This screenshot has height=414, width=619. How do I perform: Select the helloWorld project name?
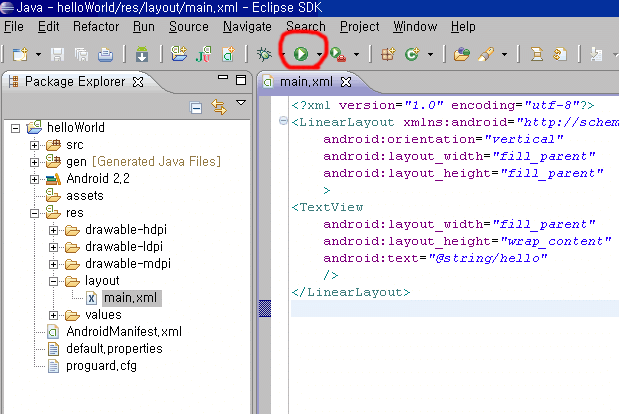tap(76, 127)
